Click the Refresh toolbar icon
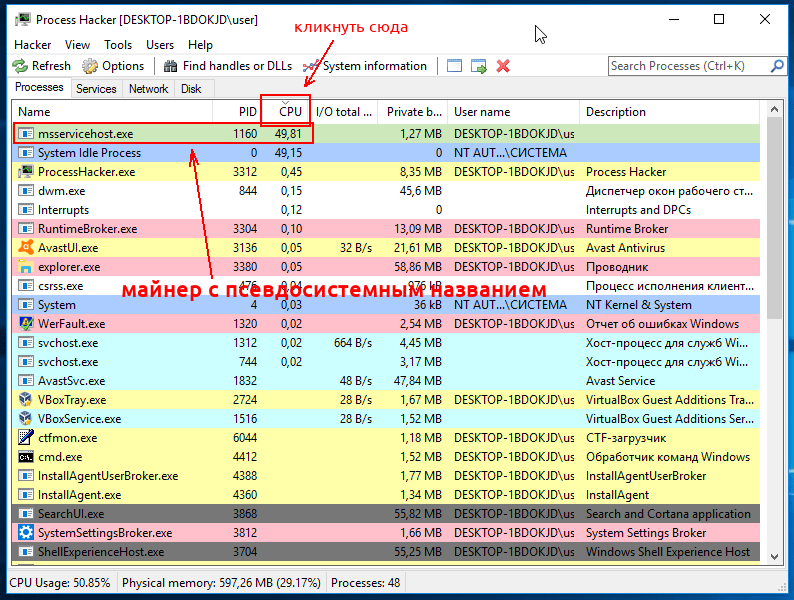This screenshot has height=600, width=794. 20,66
